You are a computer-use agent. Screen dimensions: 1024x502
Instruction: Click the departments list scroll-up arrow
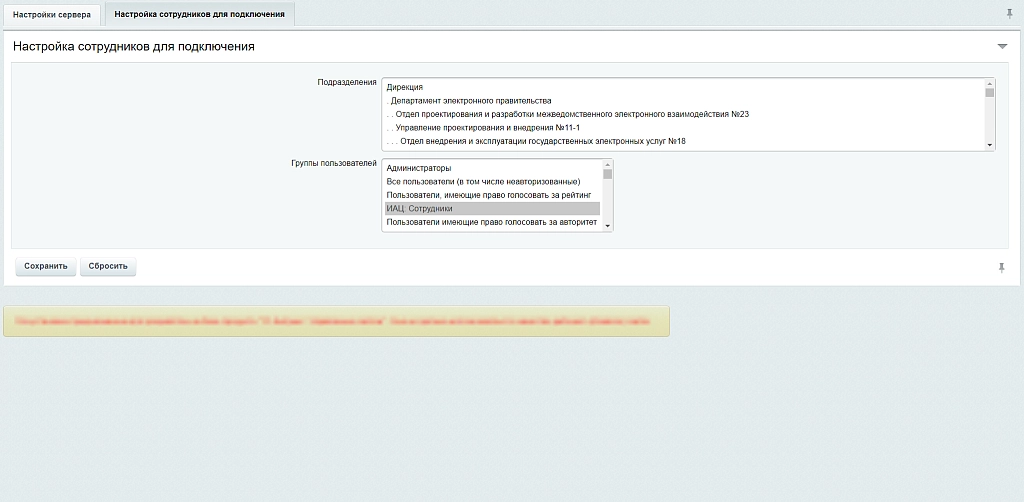tap(989, 83)
